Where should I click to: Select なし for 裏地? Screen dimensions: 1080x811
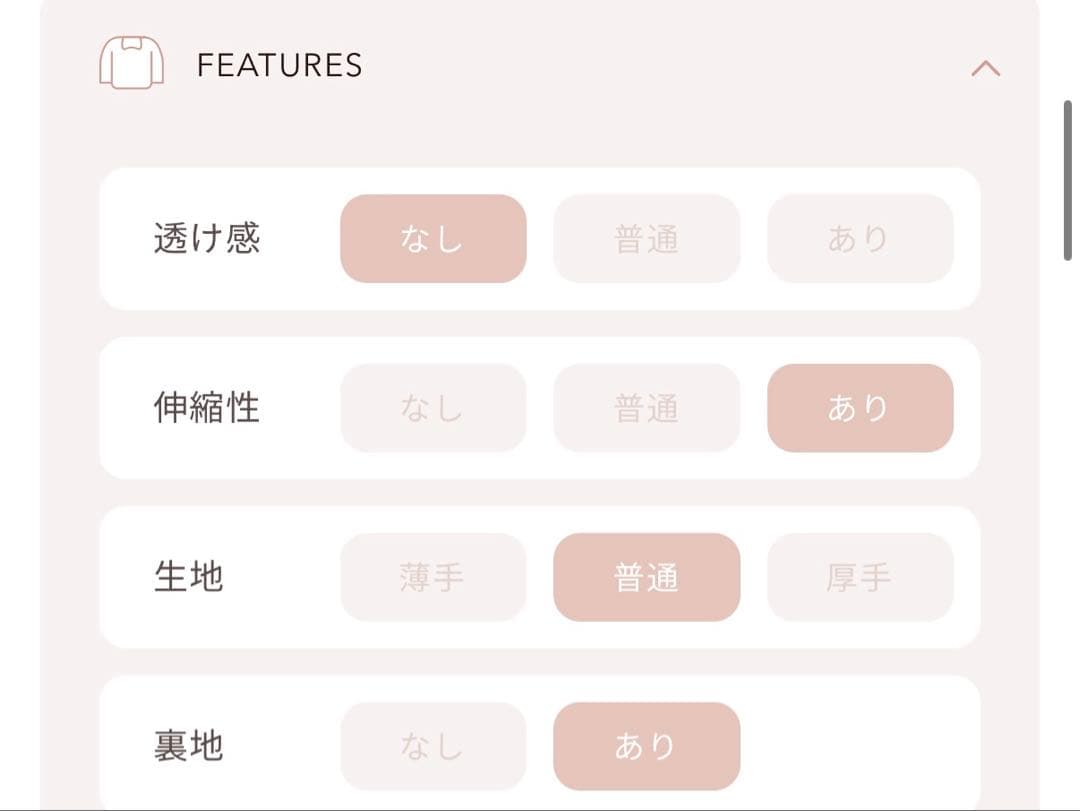tap(433, 744)
